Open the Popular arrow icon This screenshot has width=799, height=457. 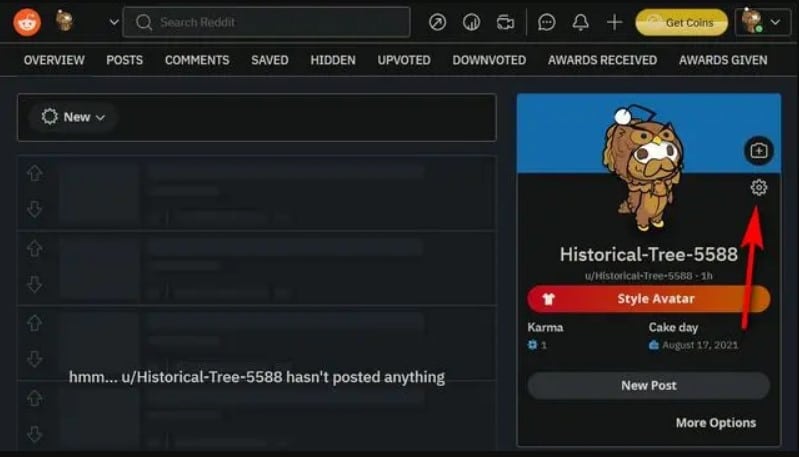click(437, 22)
